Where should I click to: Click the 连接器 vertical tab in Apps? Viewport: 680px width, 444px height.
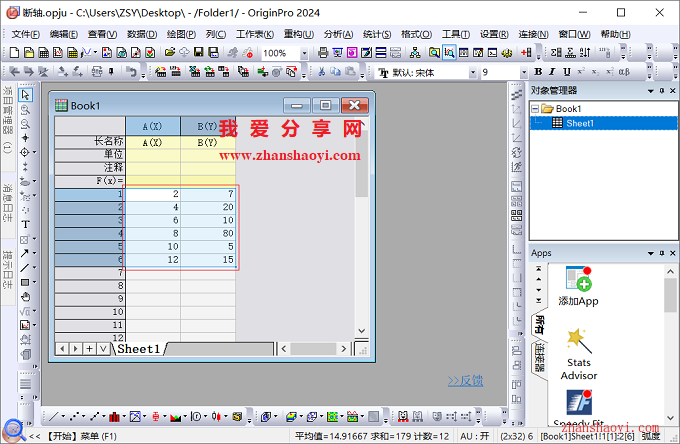(x=539, y=359)
